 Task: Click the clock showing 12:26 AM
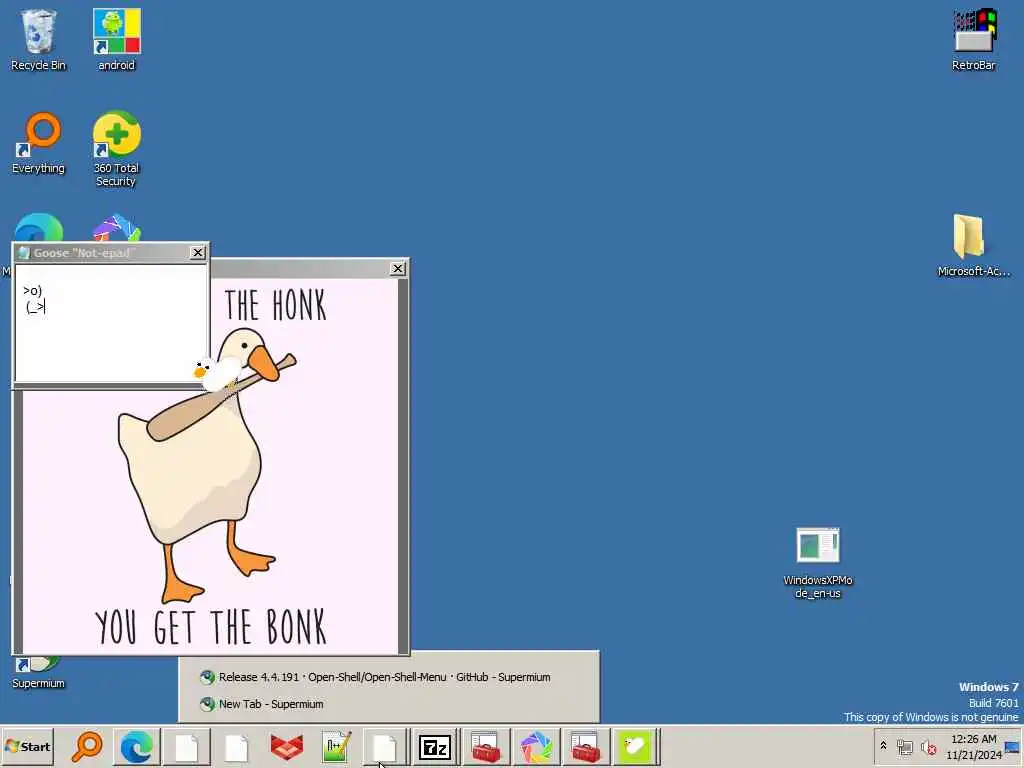(x=974, y=746)
